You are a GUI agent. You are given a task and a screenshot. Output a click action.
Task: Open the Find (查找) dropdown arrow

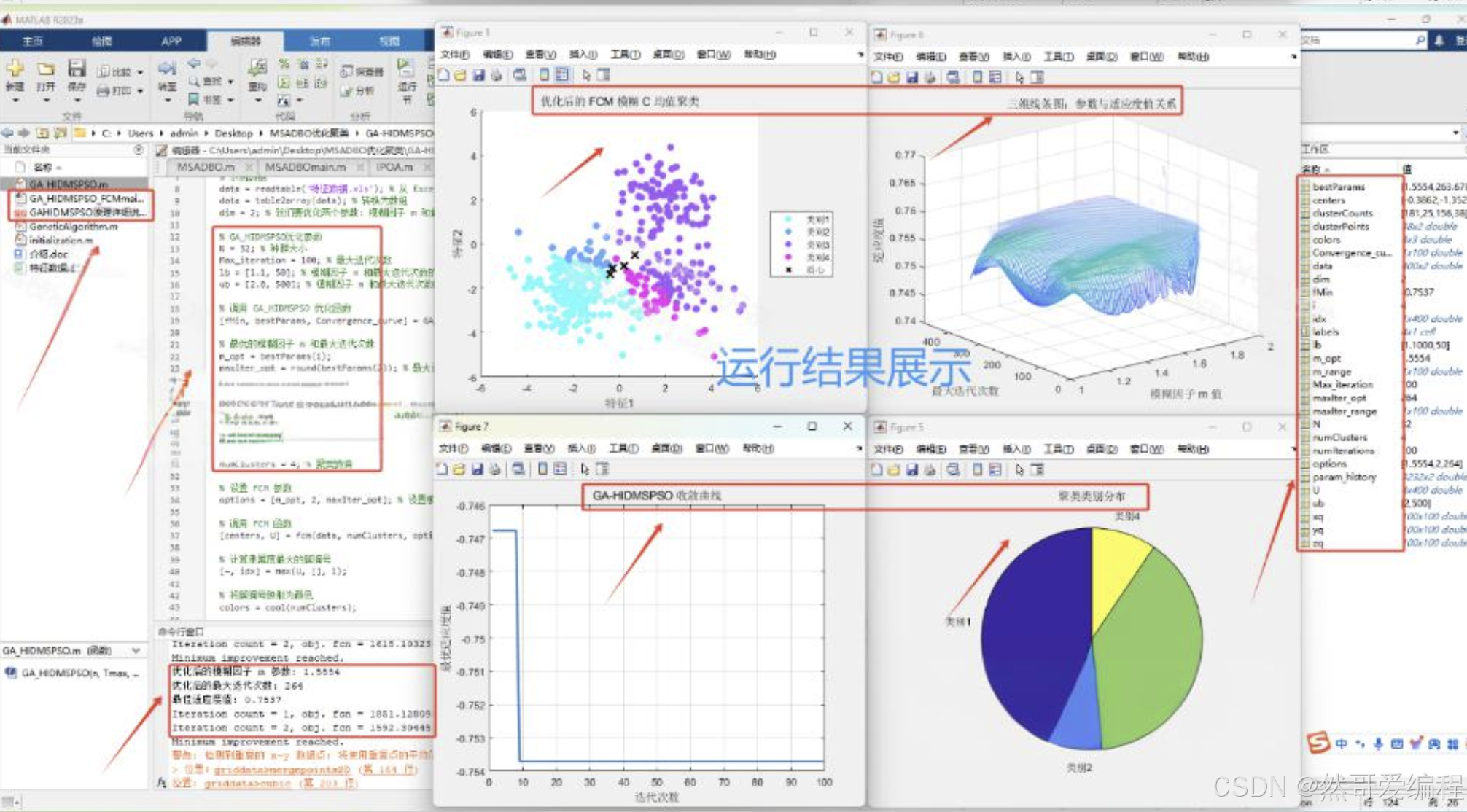click(x=230, y=82)
